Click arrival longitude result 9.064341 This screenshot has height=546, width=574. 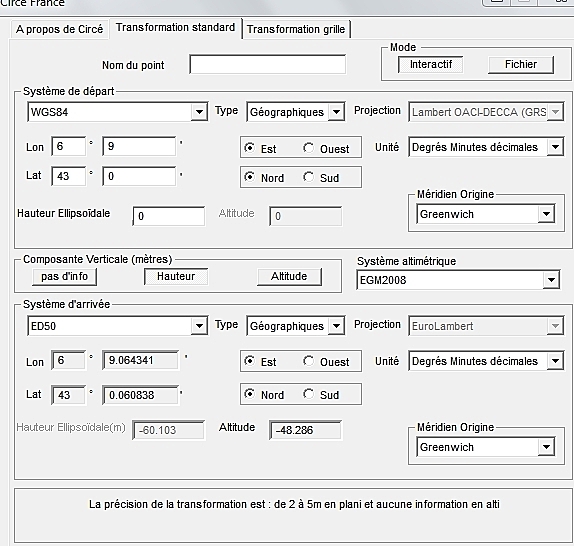point(141,360)
